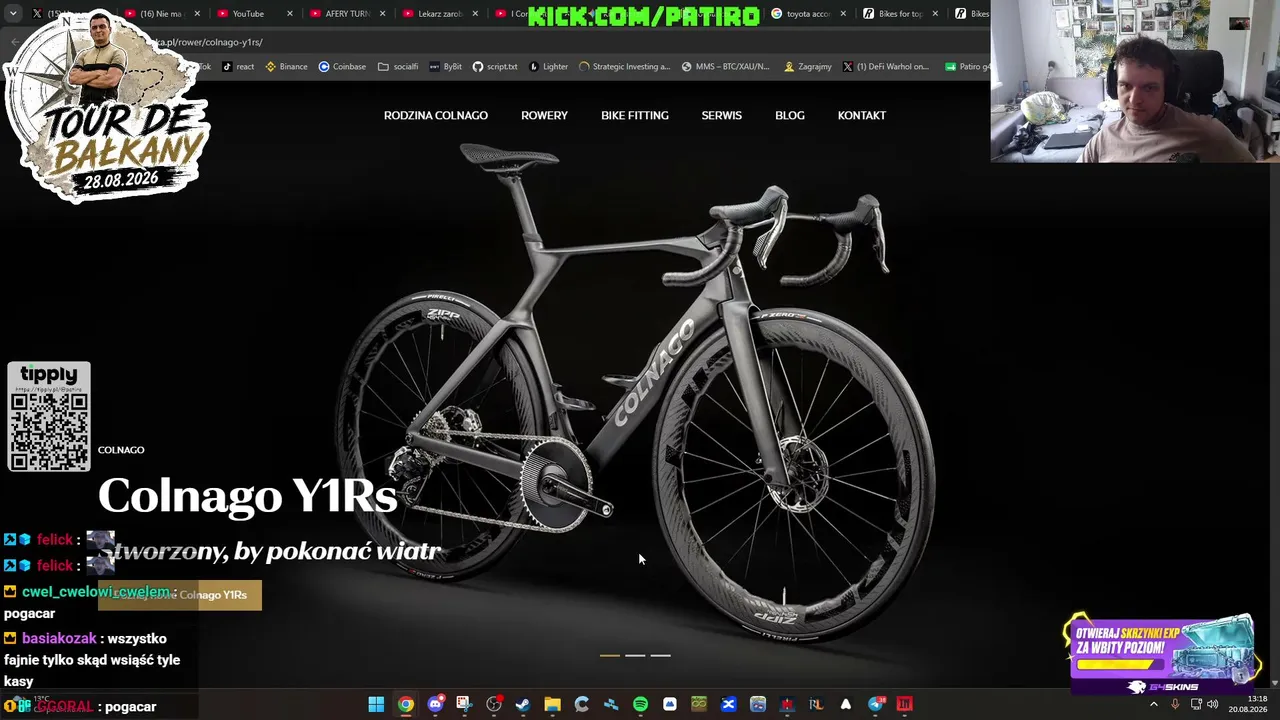
Task: Open the KONTAKT page
Action: [x=862, y=115]
